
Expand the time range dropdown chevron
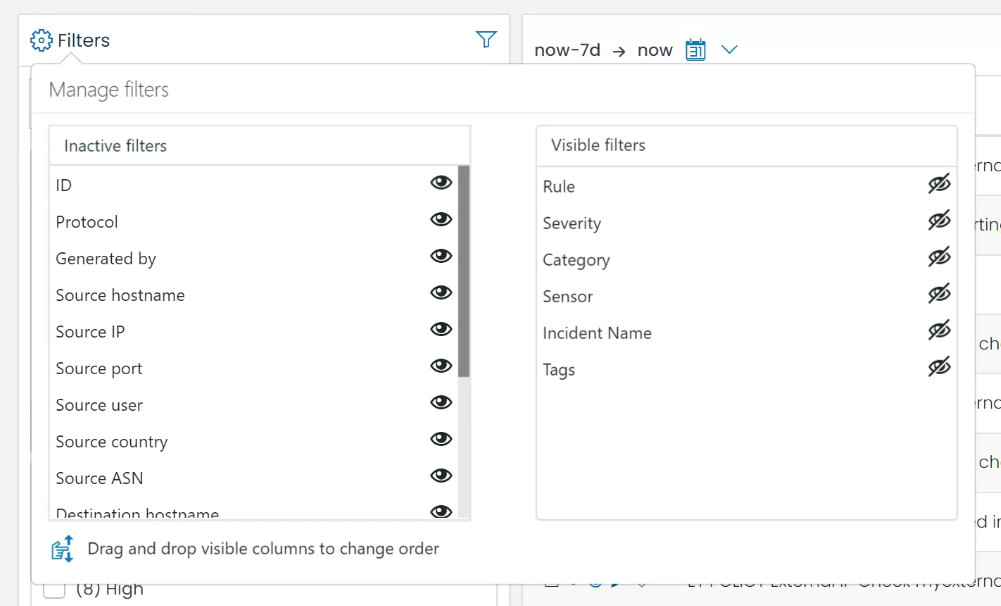pos(728,49)
